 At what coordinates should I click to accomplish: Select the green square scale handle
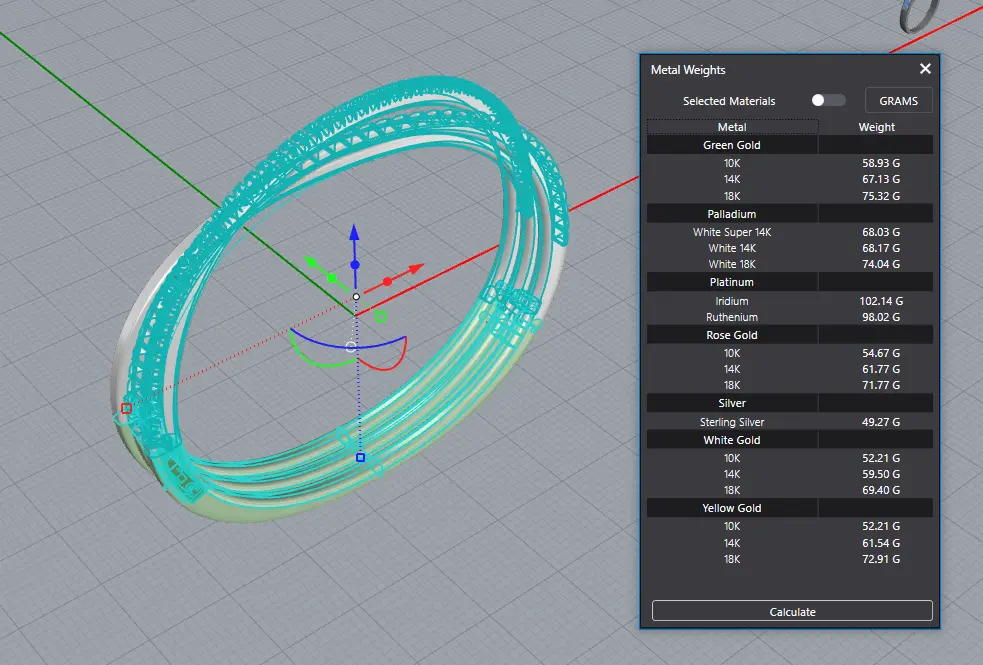381,317
